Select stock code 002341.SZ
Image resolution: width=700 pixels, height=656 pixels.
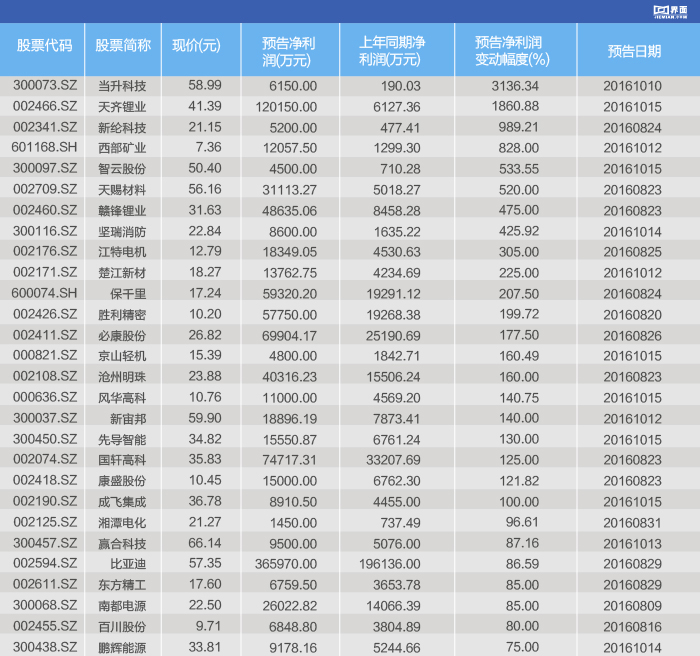pos(45,127)
